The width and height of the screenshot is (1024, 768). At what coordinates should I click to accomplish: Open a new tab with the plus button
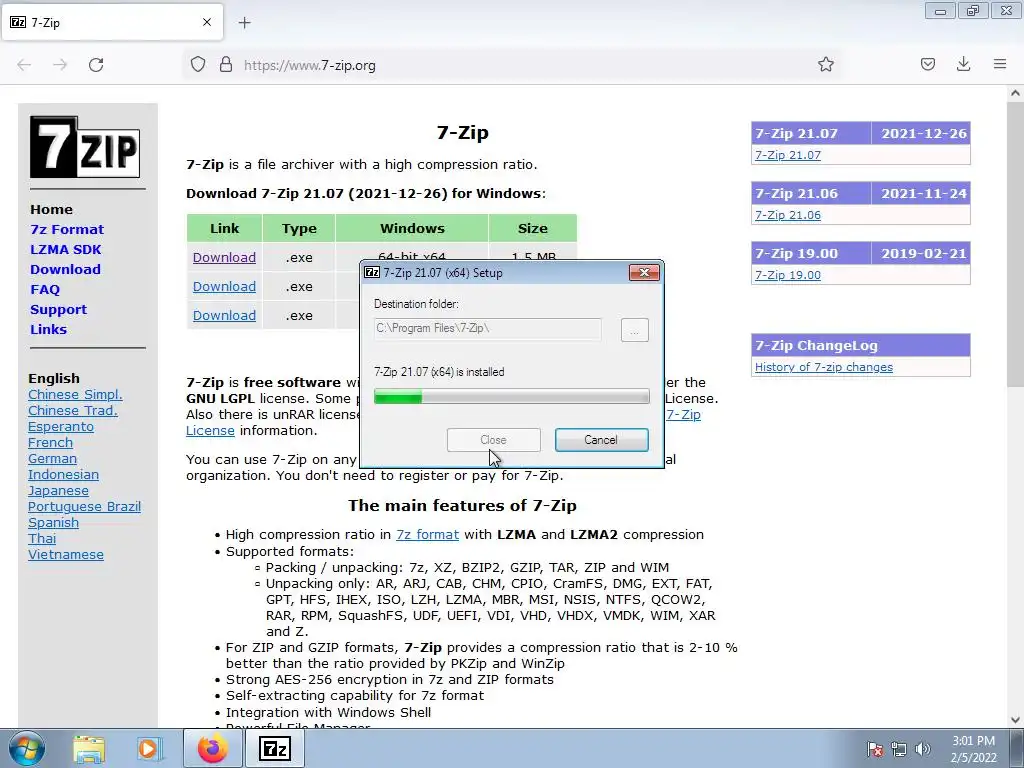[244, 23]
